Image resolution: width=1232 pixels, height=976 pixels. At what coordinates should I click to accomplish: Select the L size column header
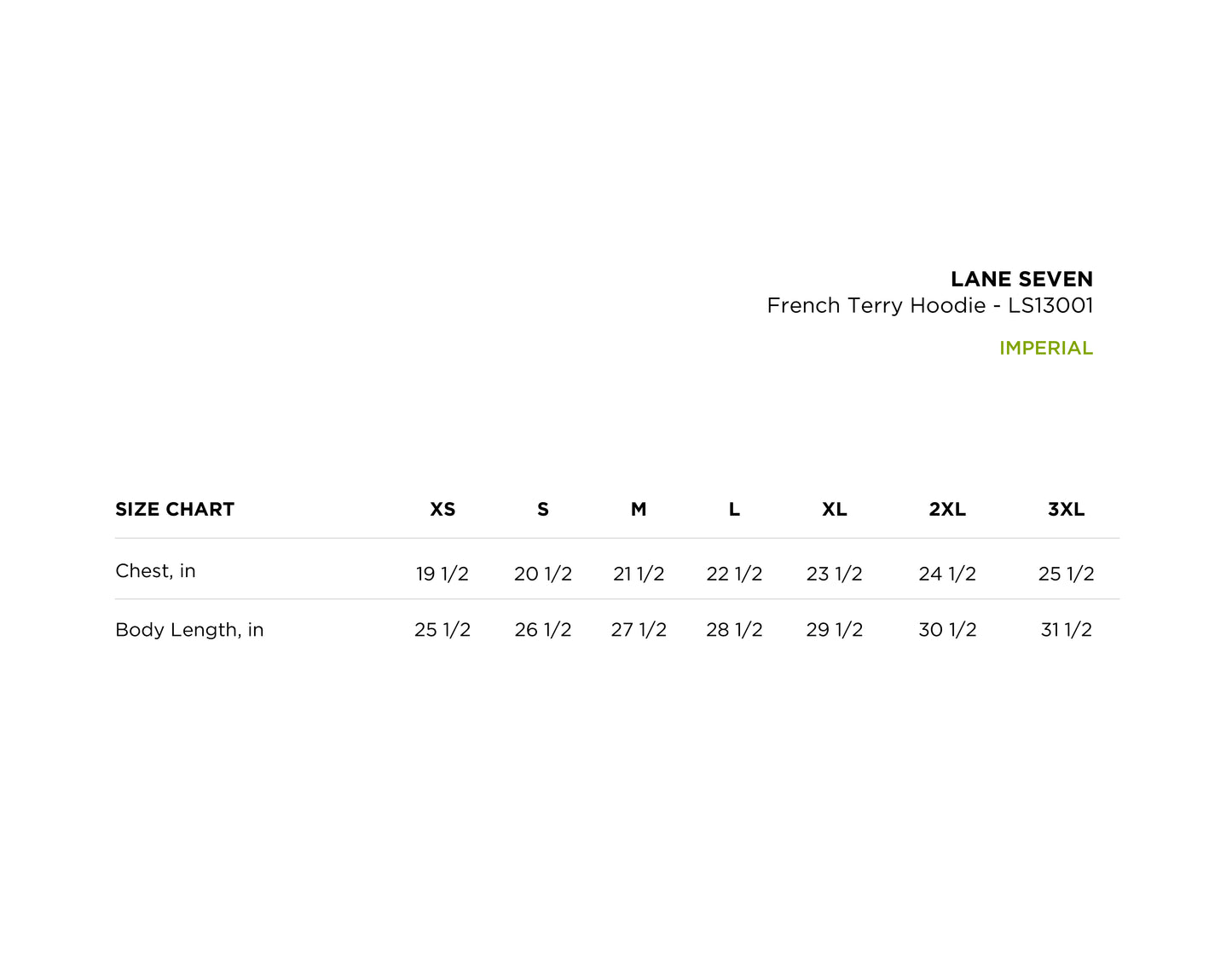[734, 509]
